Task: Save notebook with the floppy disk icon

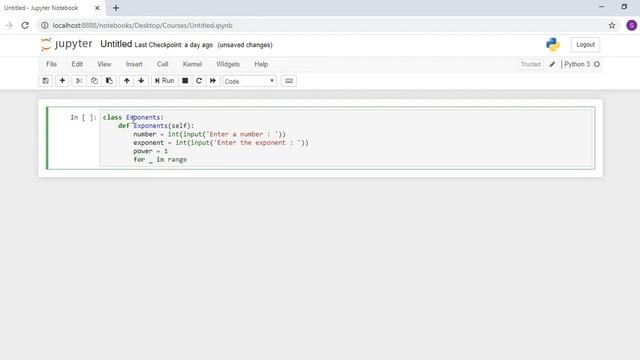Action: pyautogui.click(x=46, y=81)
